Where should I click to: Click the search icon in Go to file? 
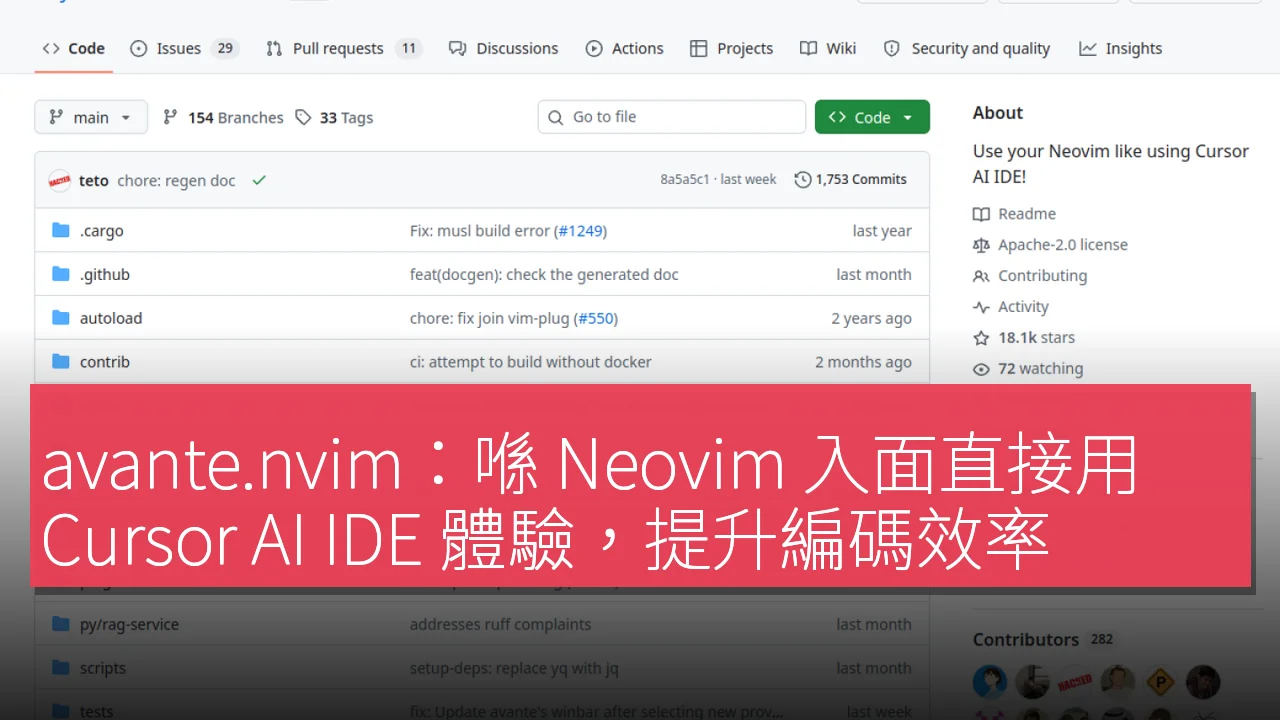(x=556, y=117)
